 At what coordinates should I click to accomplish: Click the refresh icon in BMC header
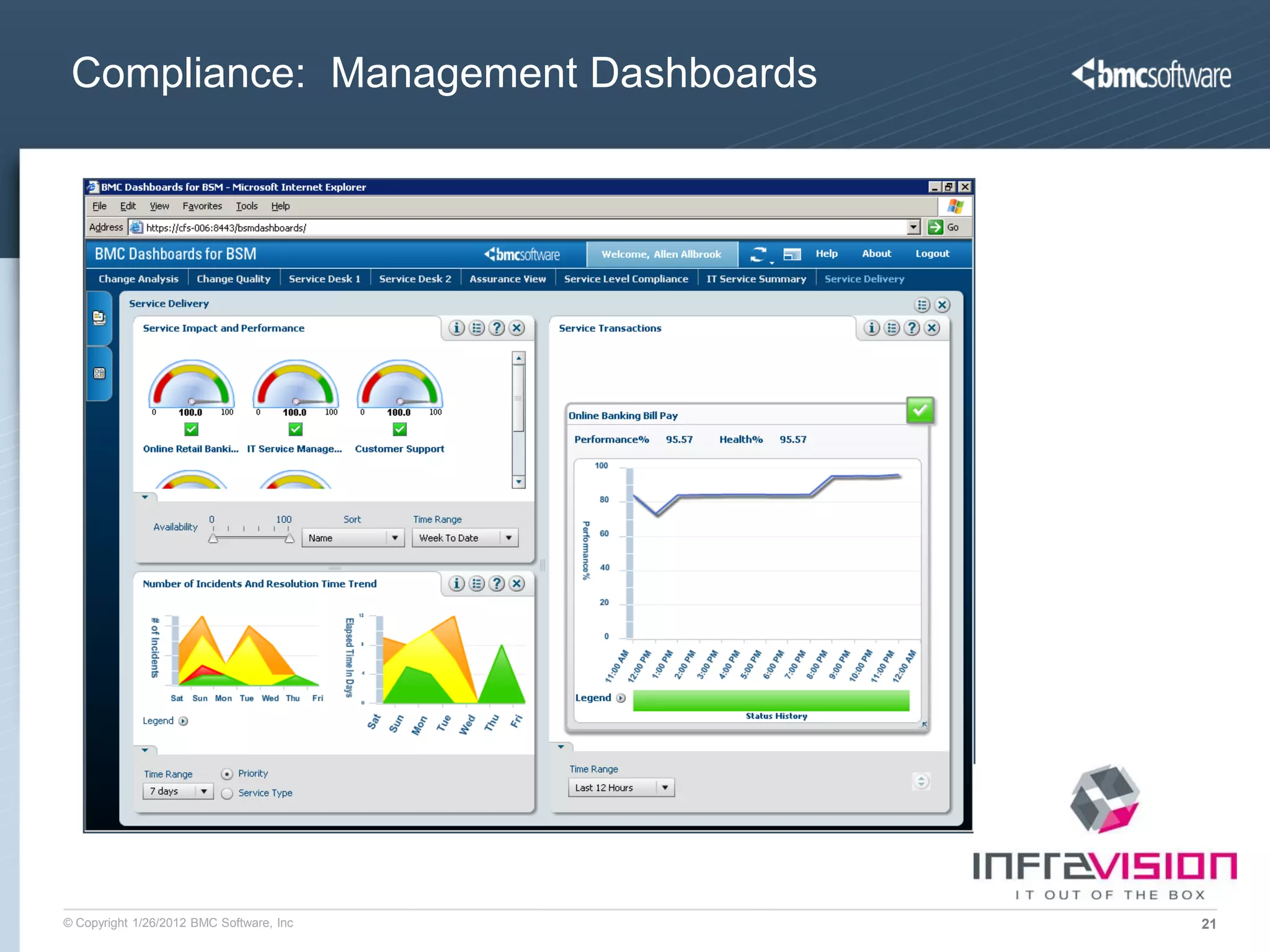758,254
